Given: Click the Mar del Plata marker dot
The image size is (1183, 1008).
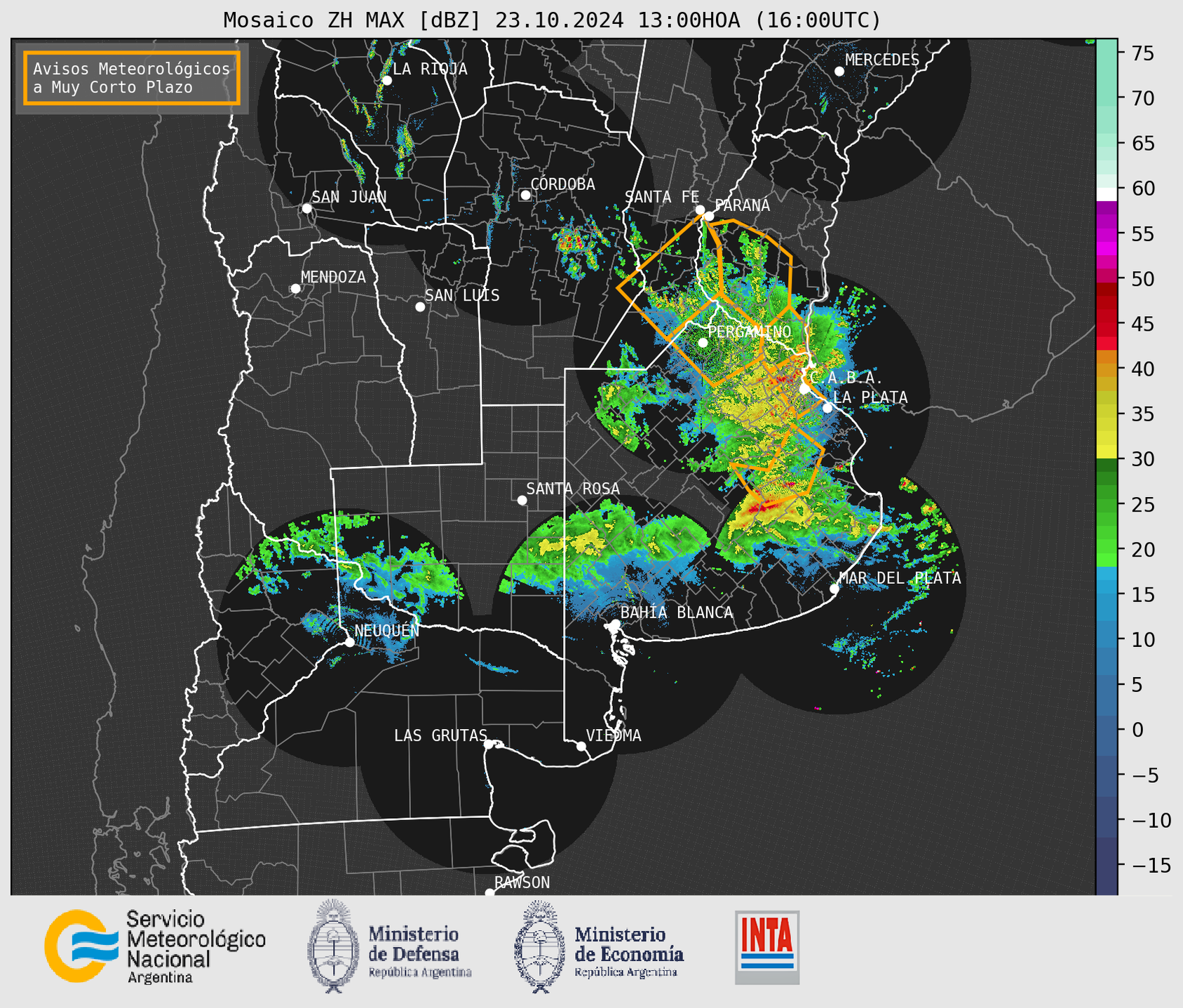Looking at the screenshot, I should [834, 589].
